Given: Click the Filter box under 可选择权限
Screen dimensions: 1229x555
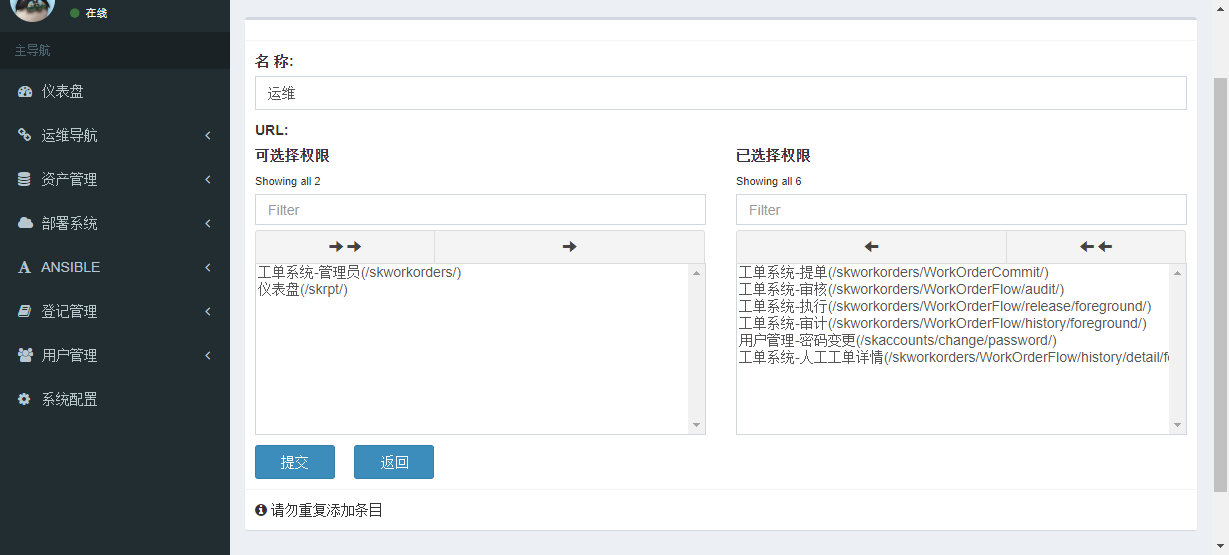Looking at the screenshot, I should [480, 210].
